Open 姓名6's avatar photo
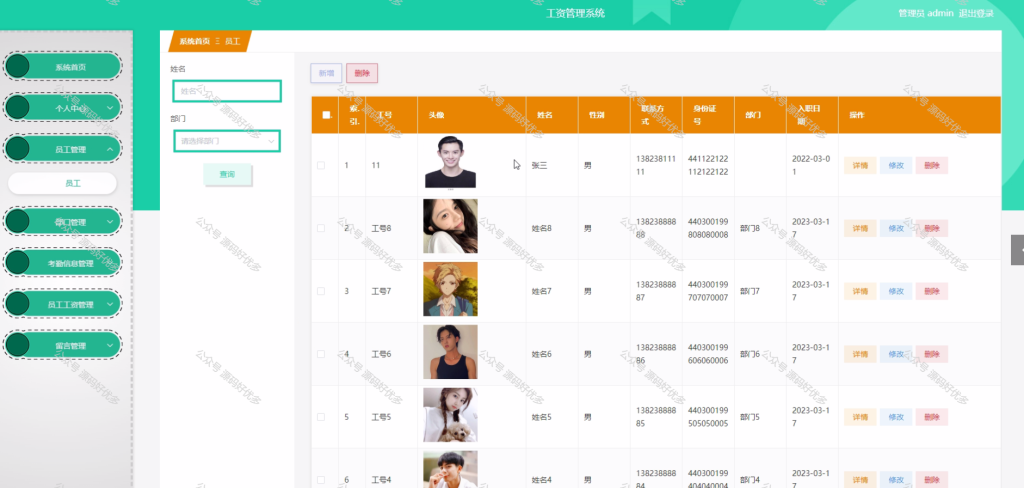Screen dimensions: 1024x488 tap(450, 351)
